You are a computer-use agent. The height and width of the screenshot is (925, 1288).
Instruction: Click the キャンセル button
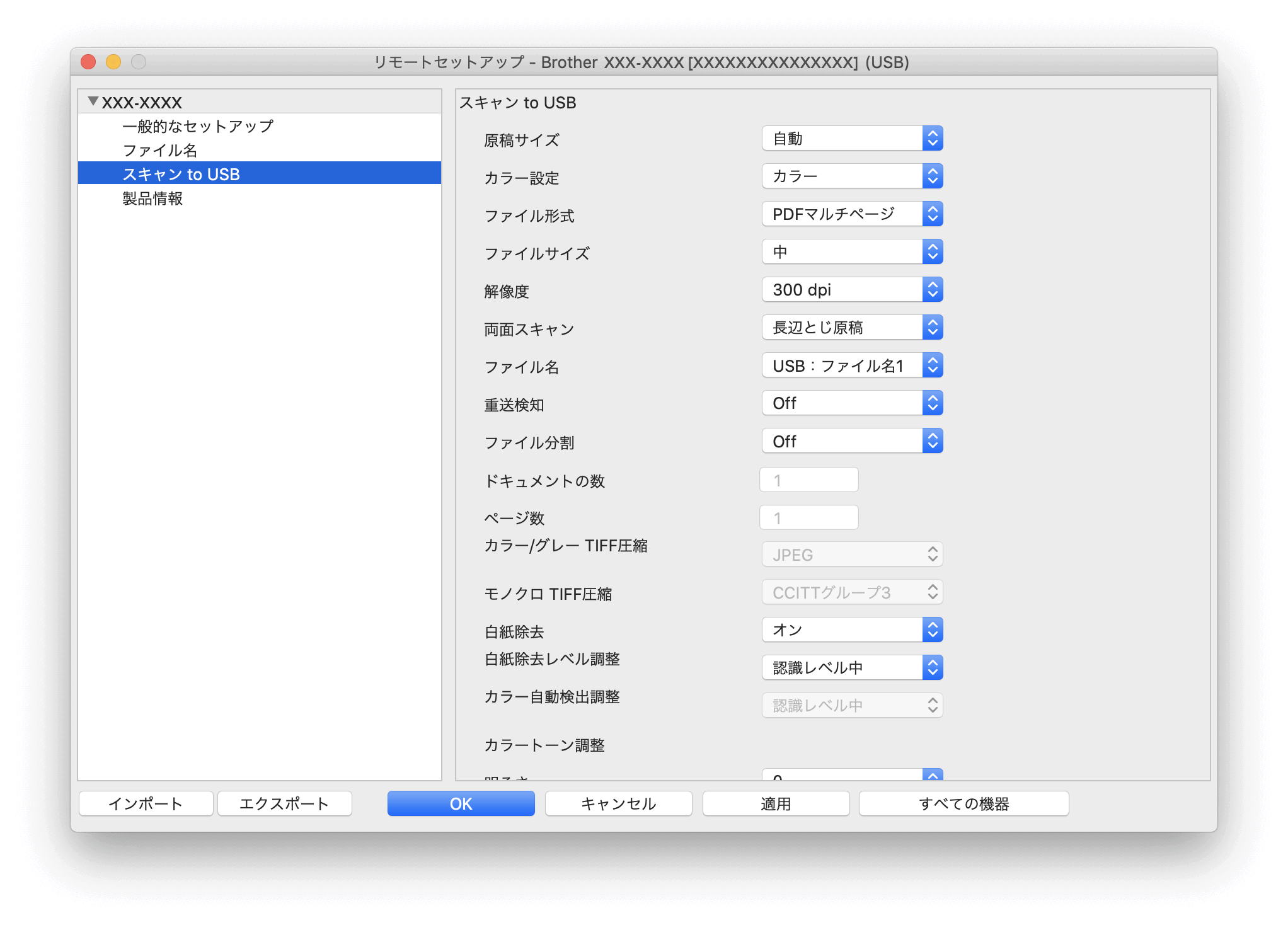point(618,803)
